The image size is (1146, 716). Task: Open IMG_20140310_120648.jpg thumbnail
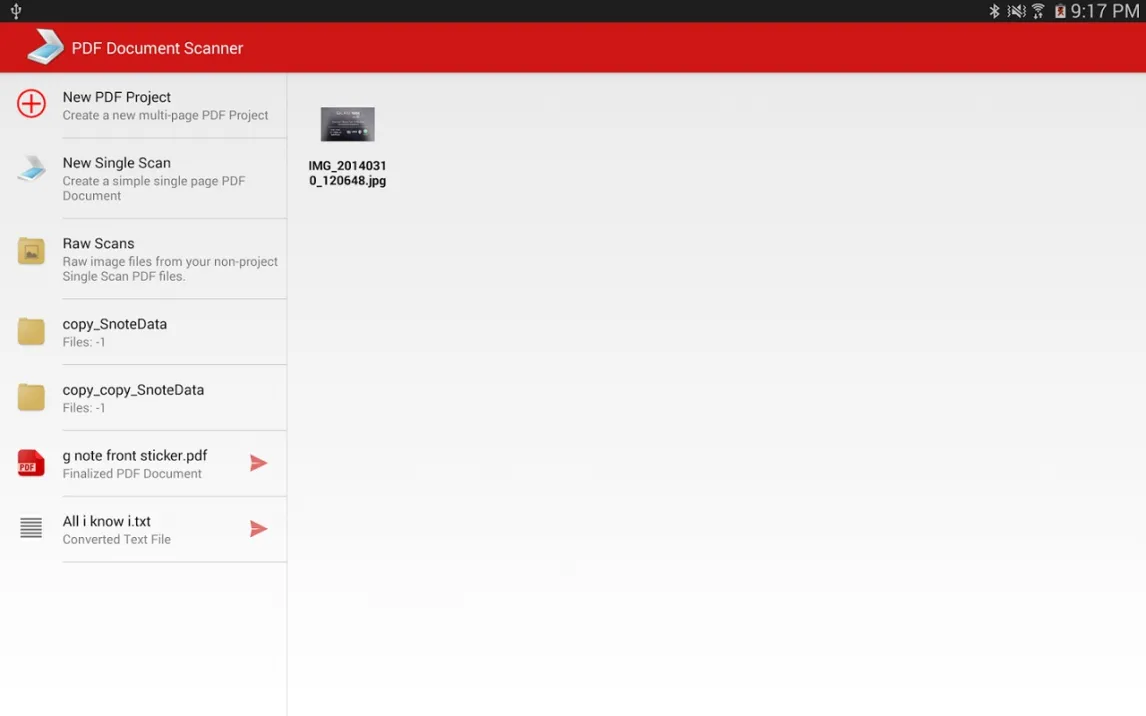tap(347, 125)
